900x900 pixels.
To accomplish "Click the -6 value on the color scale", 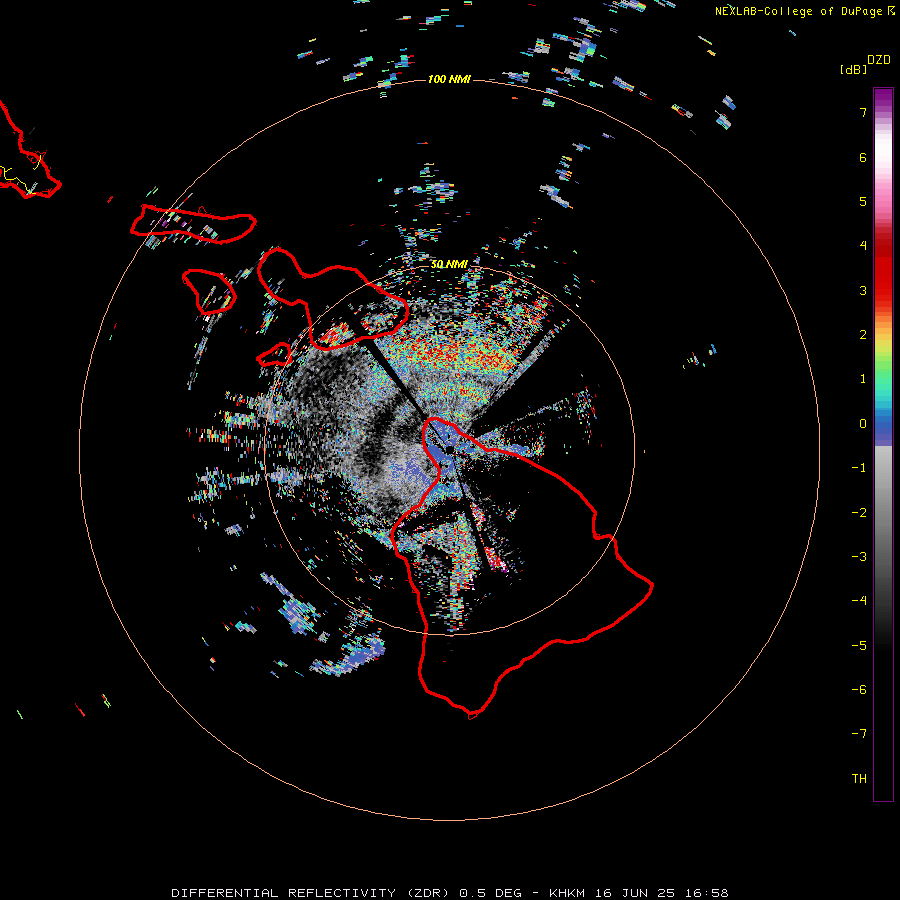I will click(859, 690).
